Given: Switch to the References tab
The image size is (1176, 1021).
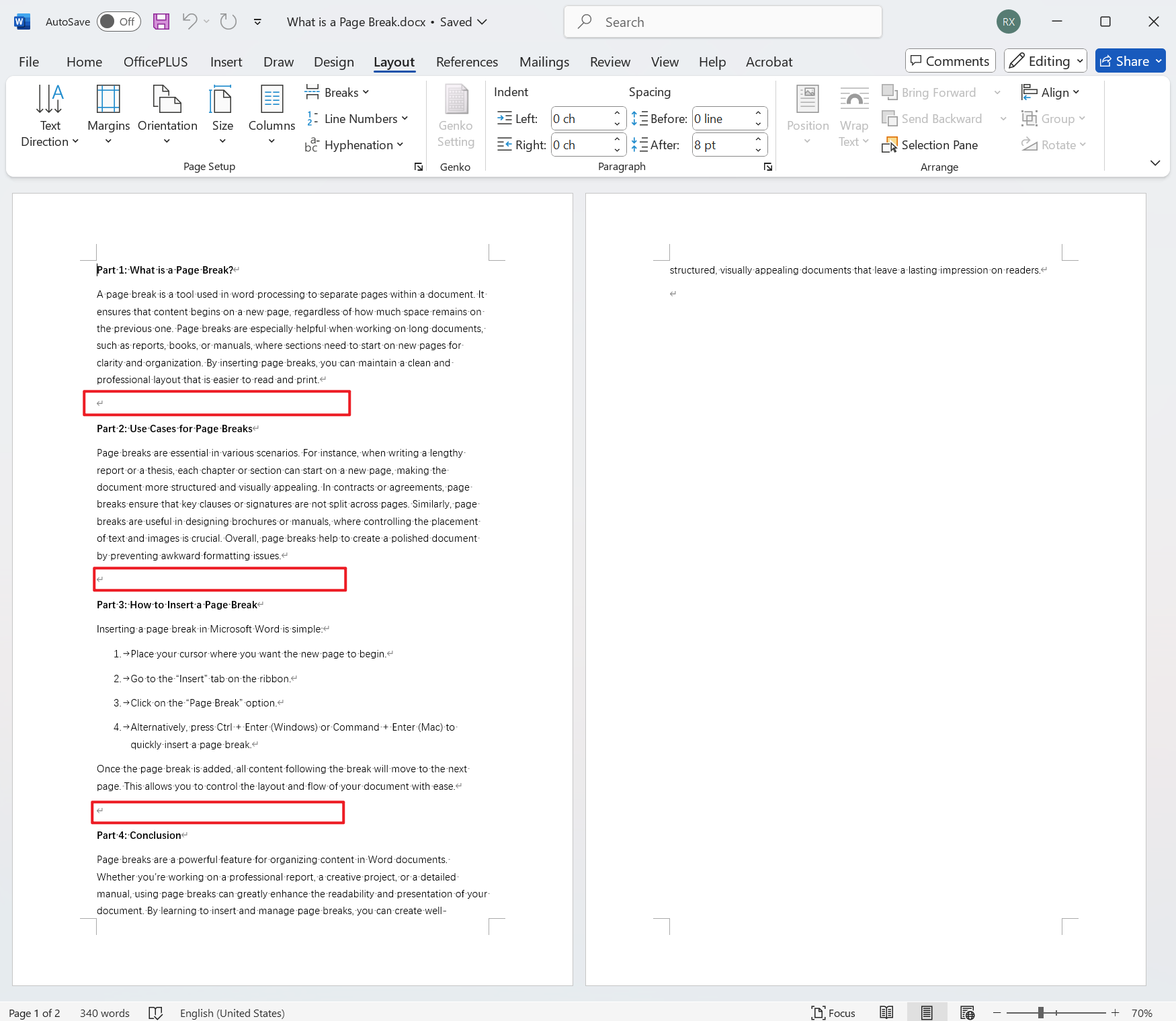Looking at the screenshot, I should [466, 61].
